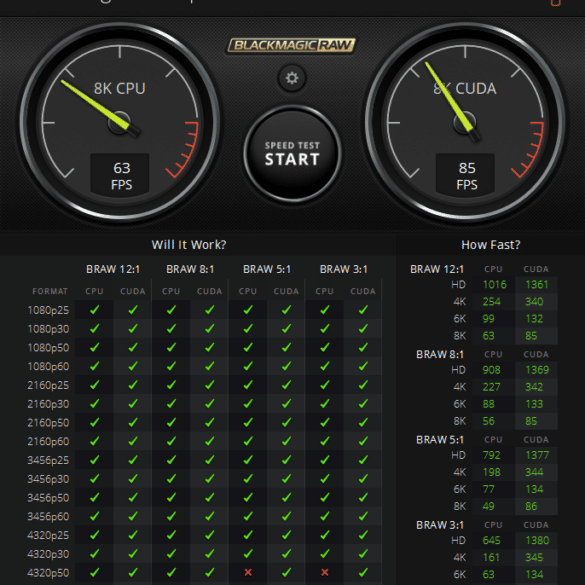Click the red X for 4320p50 BRAW 3:1 CPU

[325, 572]
